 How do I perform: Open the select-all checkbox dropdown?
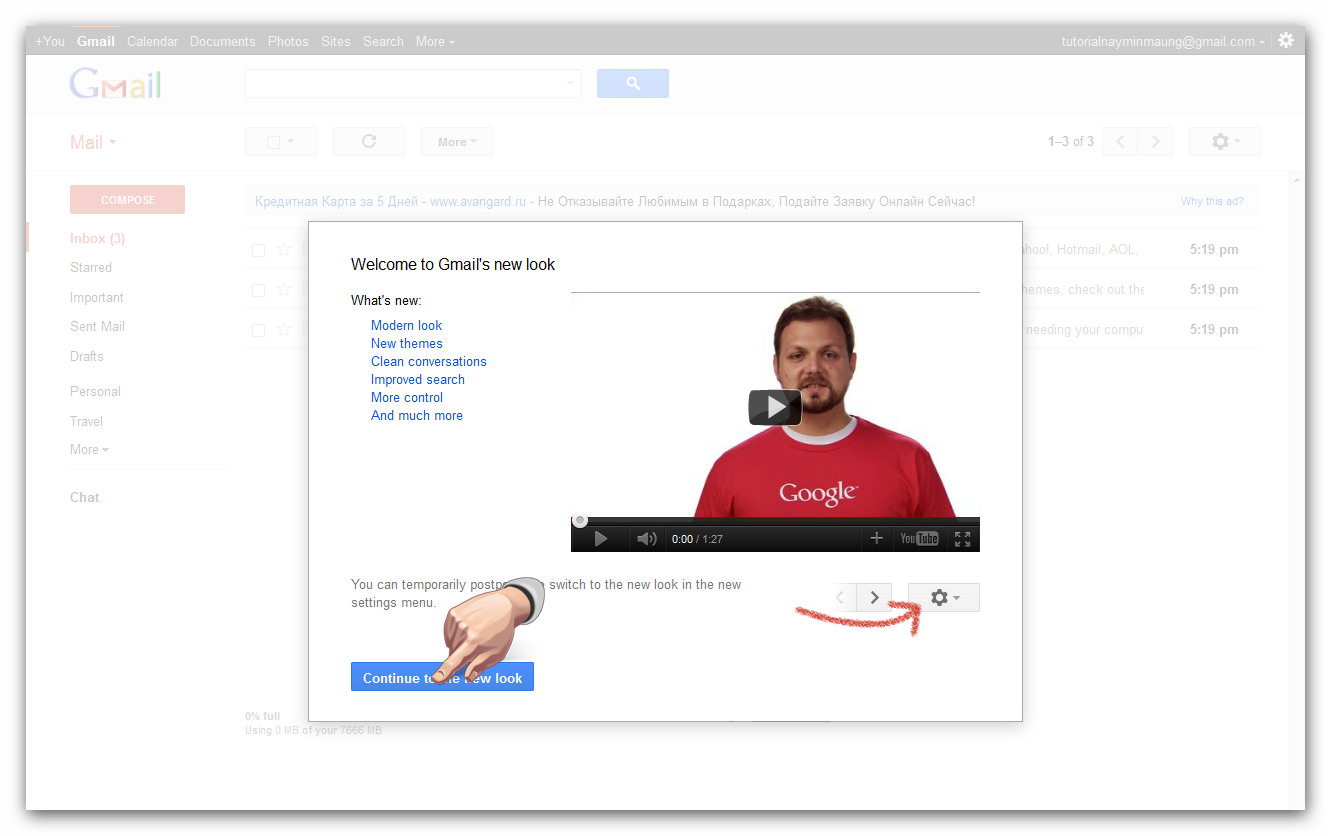point(281,142)
